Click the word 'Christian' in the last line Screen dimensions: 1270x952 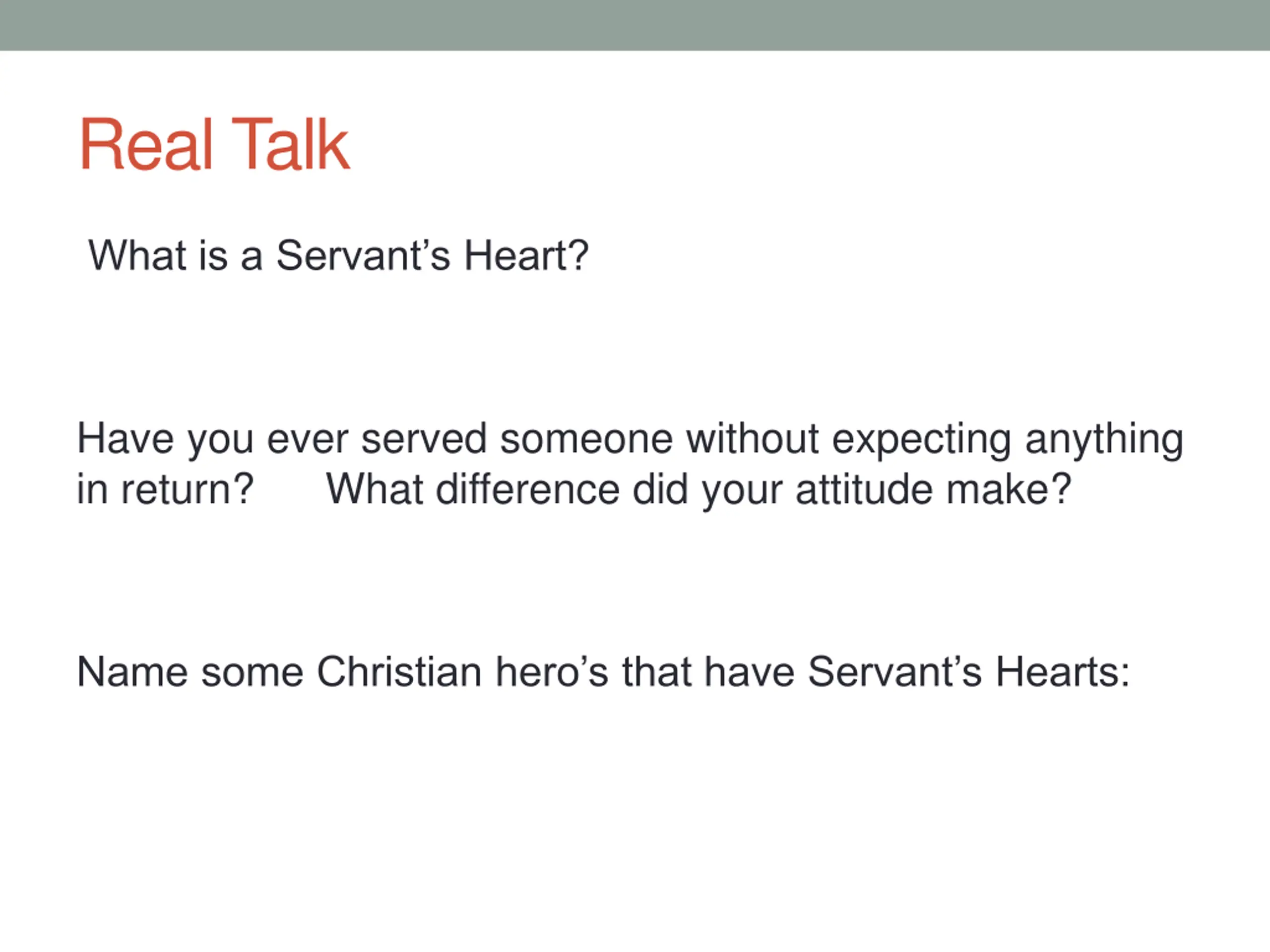(399, 672)
